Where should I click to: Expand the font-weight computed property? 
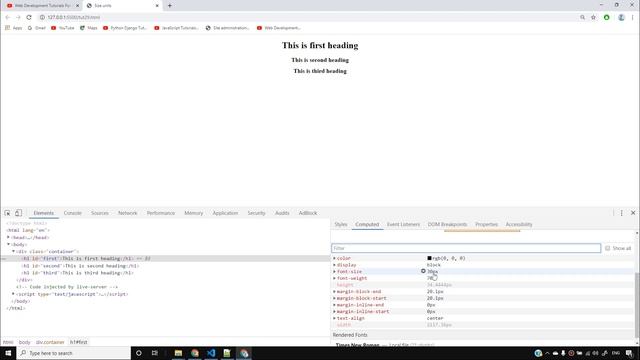pos(334,278)
